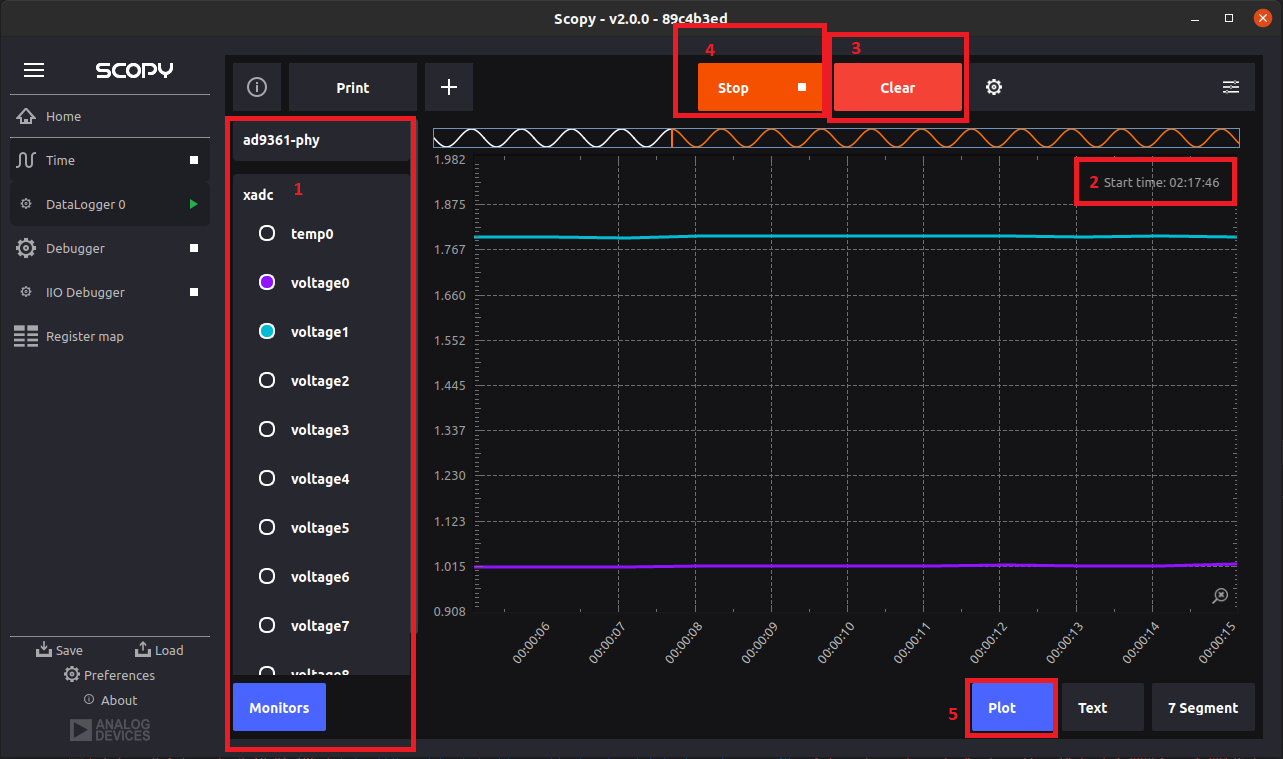Toggle run square beside Debugger

[194, 248]
